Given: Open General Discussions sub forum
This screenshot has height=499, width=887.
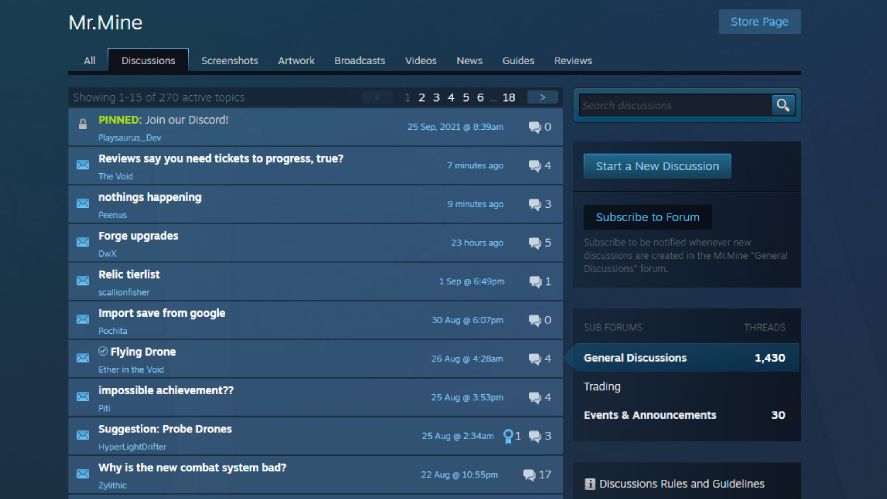Looking at the screenshot, I should tap(687, 358).
